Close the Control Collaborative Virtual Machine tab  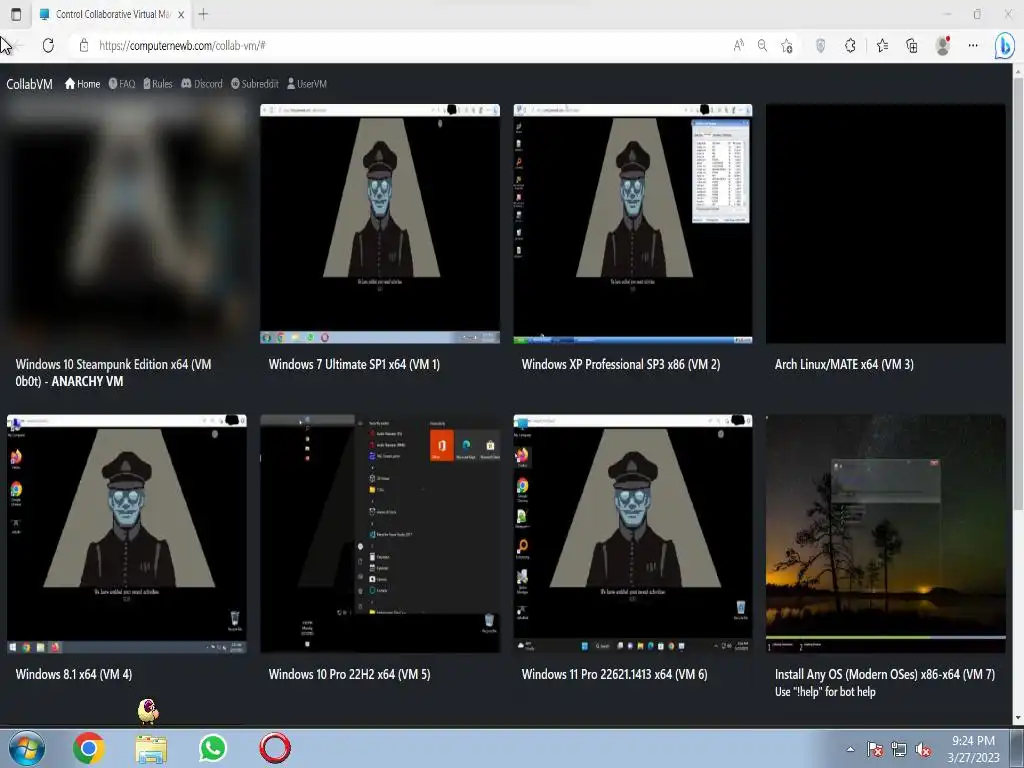(182, 14)
